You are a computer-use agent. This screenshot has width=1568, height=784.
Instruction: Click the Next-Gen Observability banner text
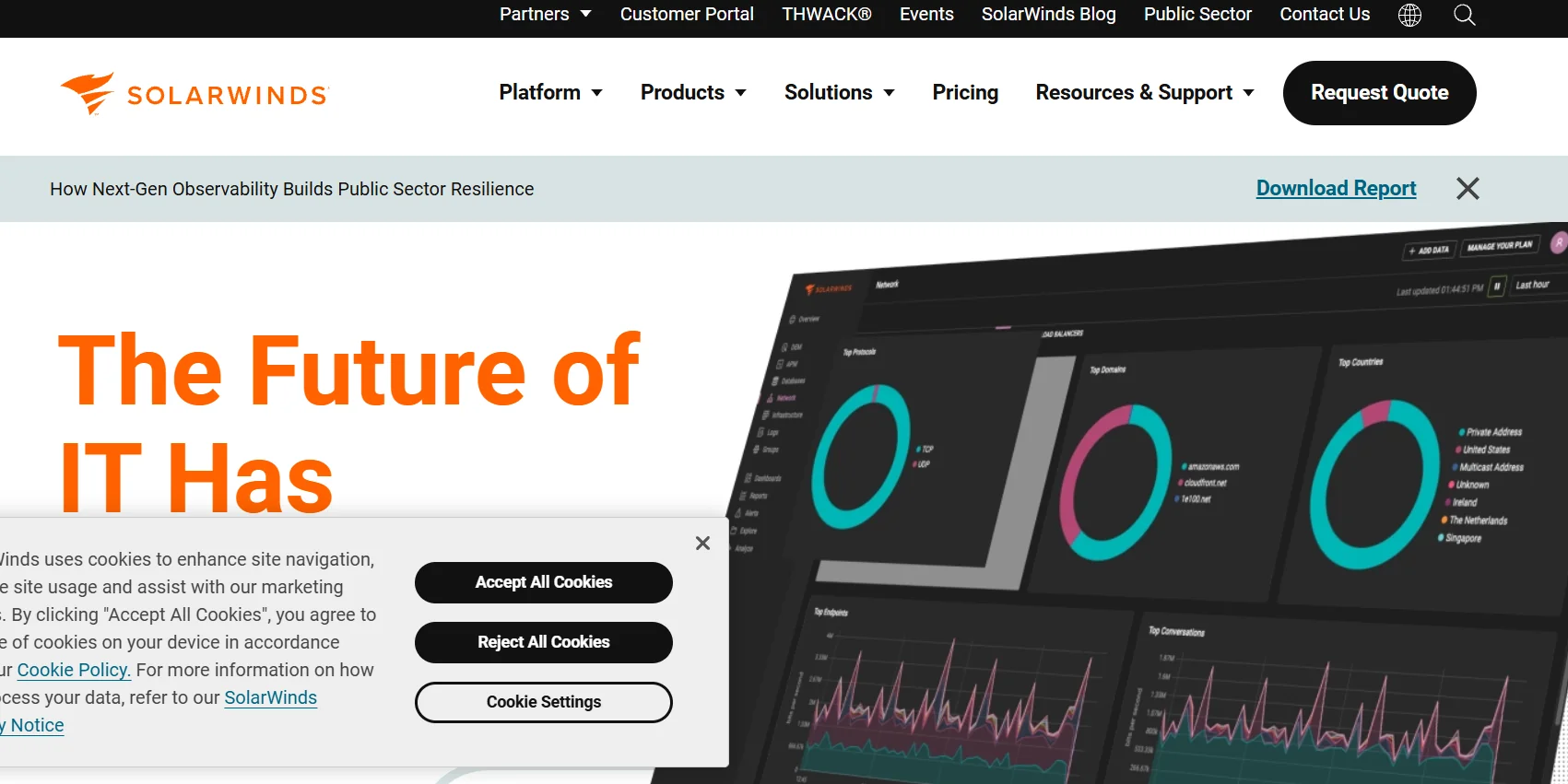point(291,189)
